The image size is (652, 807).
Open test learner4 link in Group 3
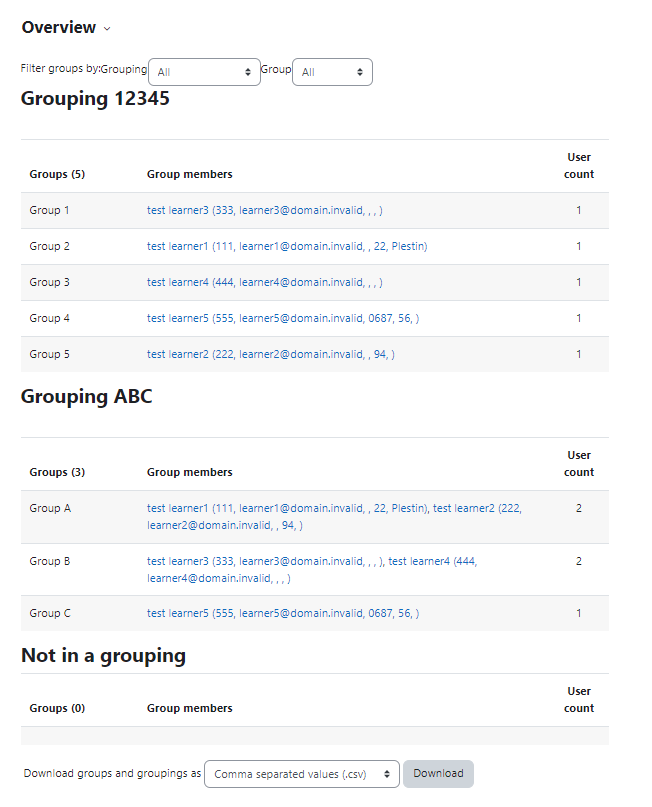(265, 283)
